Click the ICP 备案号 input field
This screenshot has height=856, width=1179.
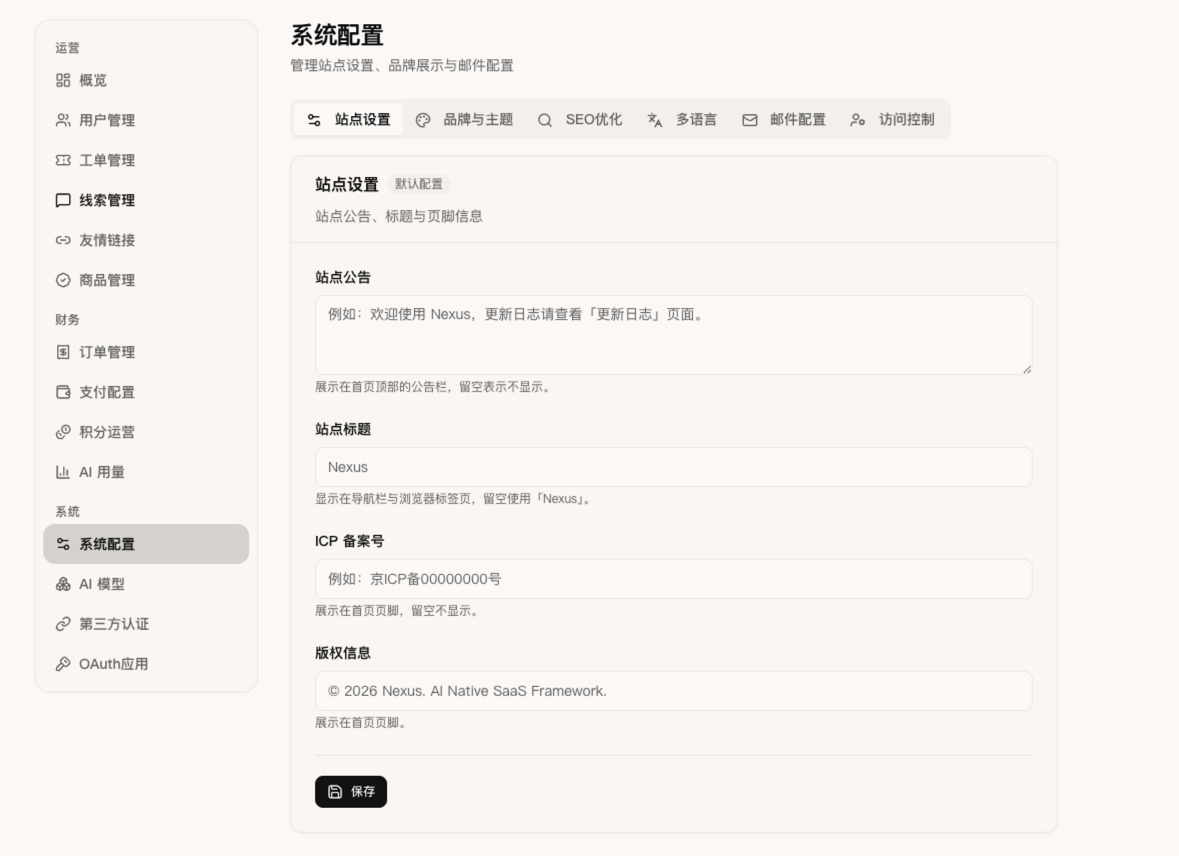pos(674,579)
